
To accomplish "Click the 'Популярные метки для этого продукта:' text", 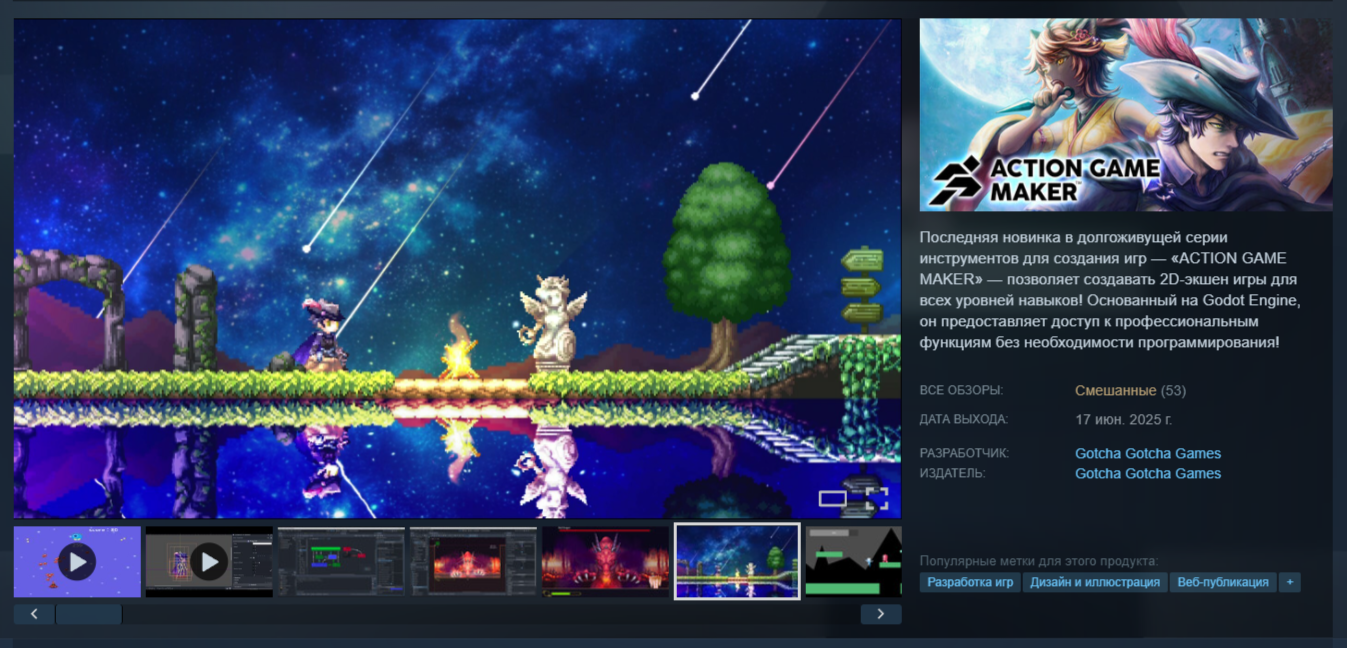I will pyautogui.click(x=1039, y=561).
